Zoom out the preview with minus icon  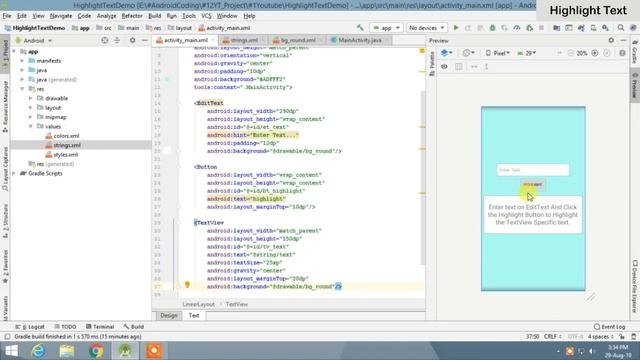571,53
